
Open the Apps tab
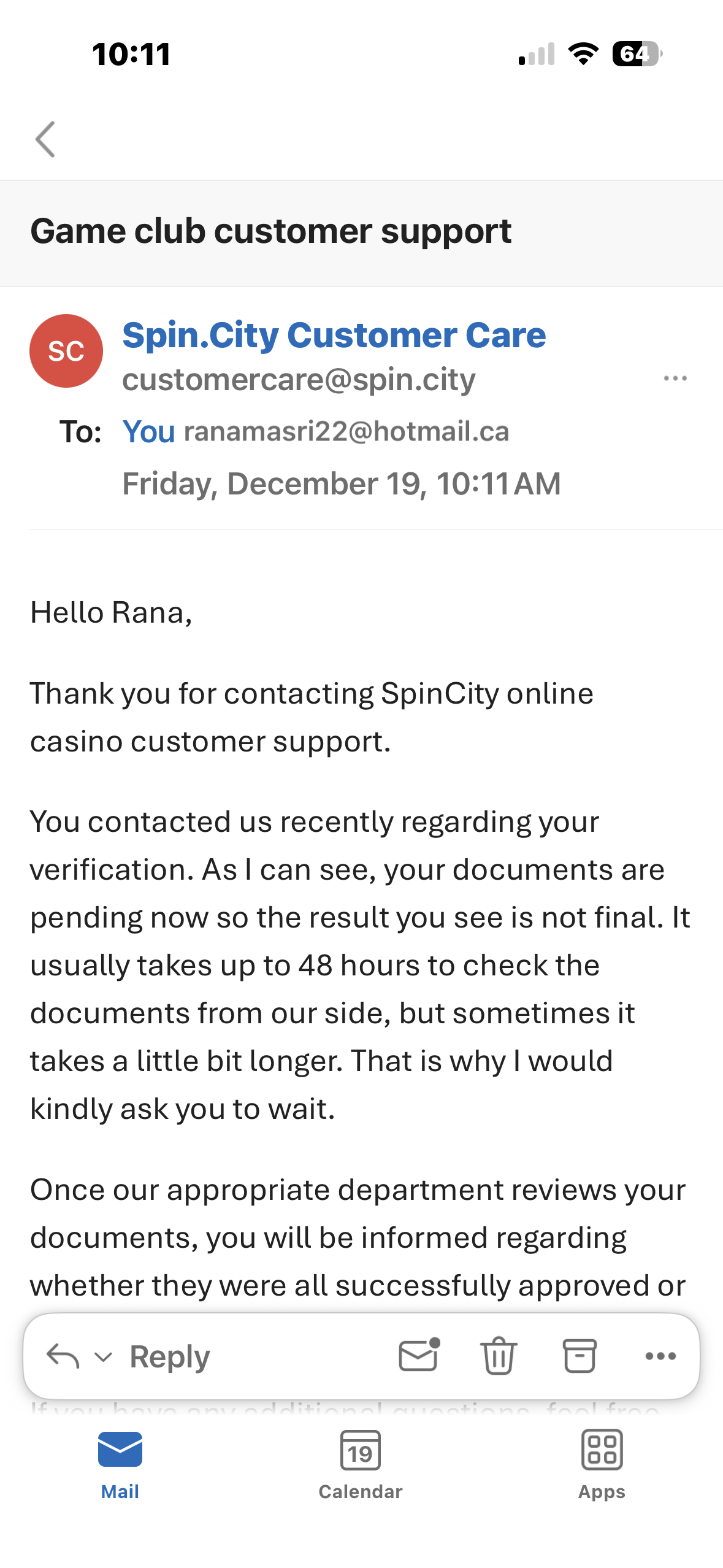coord(602,1464)
